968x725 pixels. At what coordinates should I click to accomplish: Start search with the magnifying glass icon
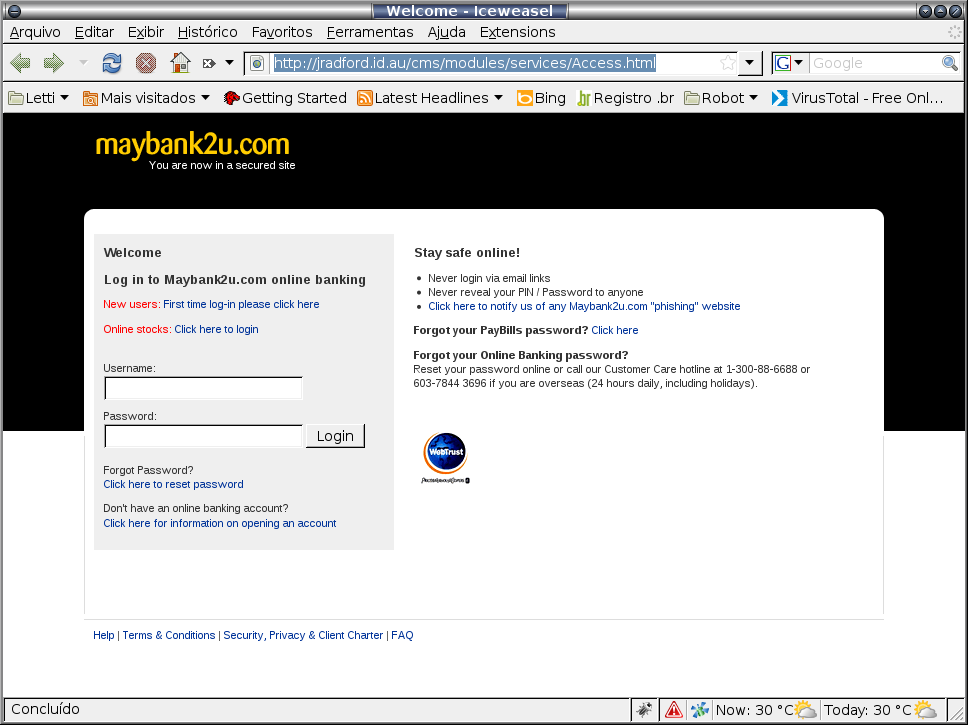(949, 63)
